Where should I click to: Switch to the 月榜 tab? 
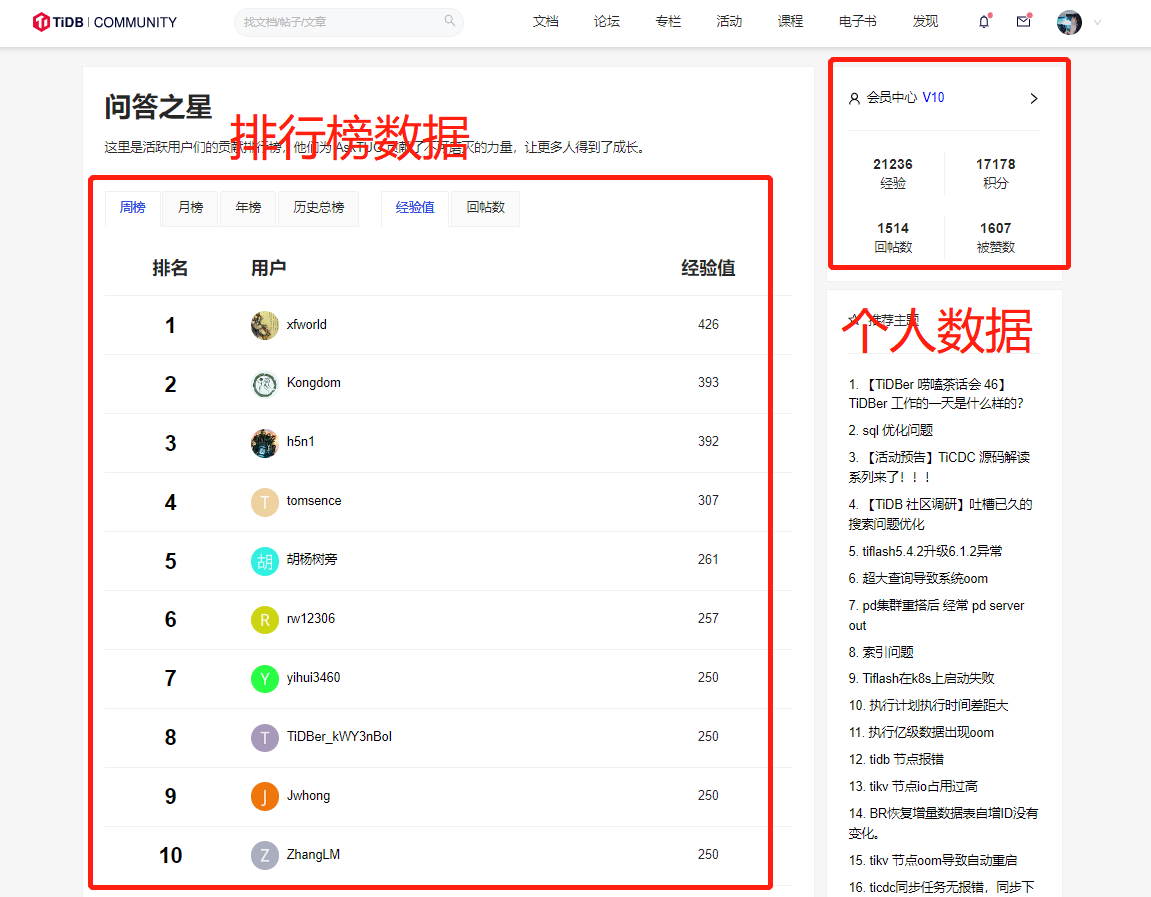tap(190, 208)
